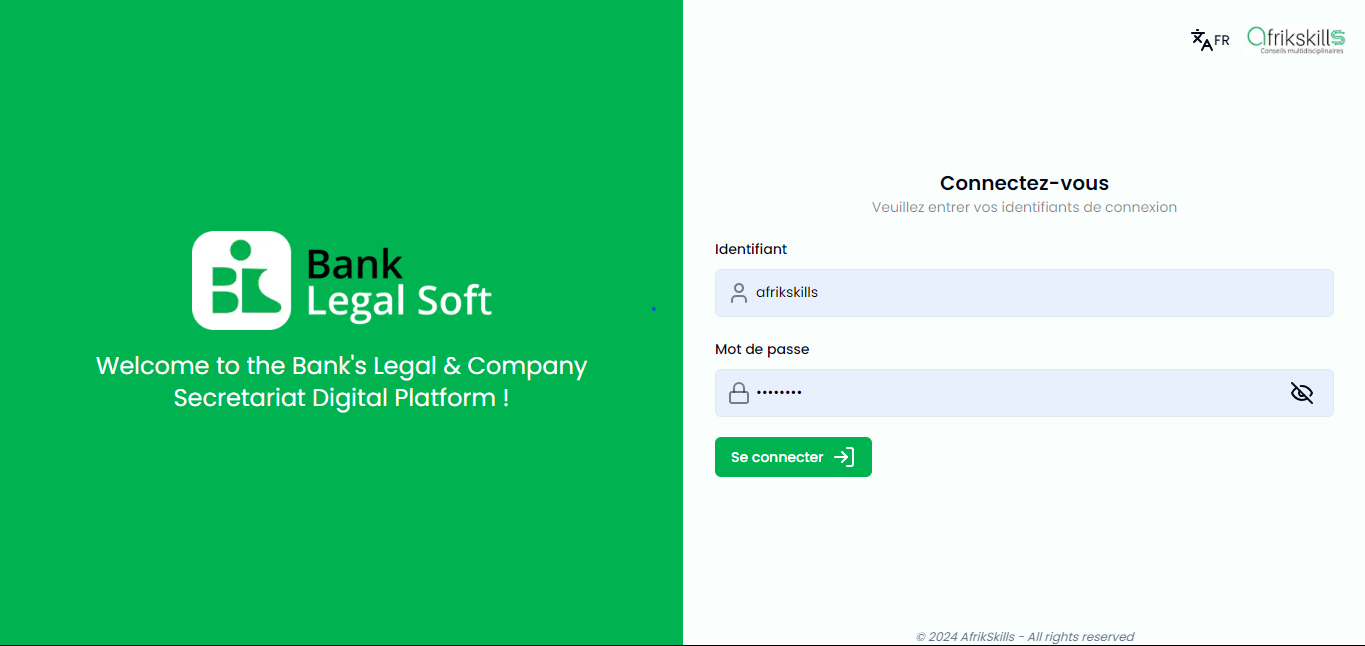Click the translate icon beside FR
1365x646 pixels.
point(1201,40)
